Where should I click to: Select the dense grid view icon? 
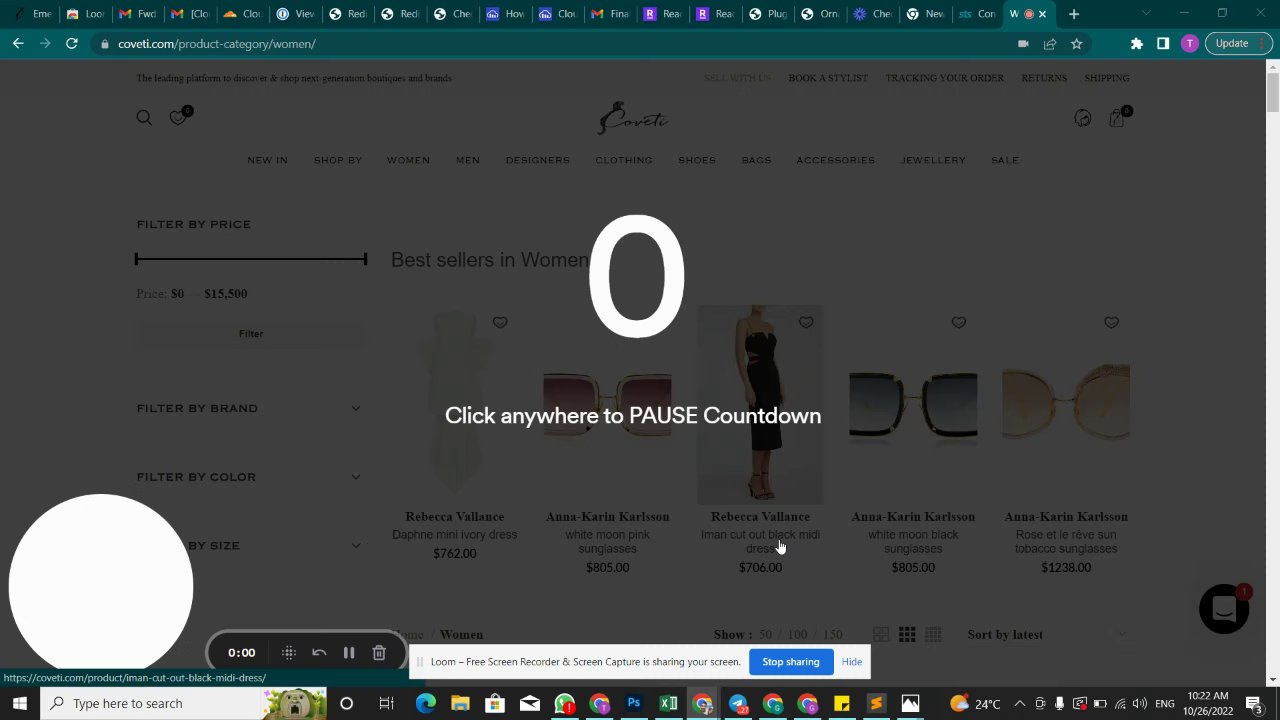933,634
